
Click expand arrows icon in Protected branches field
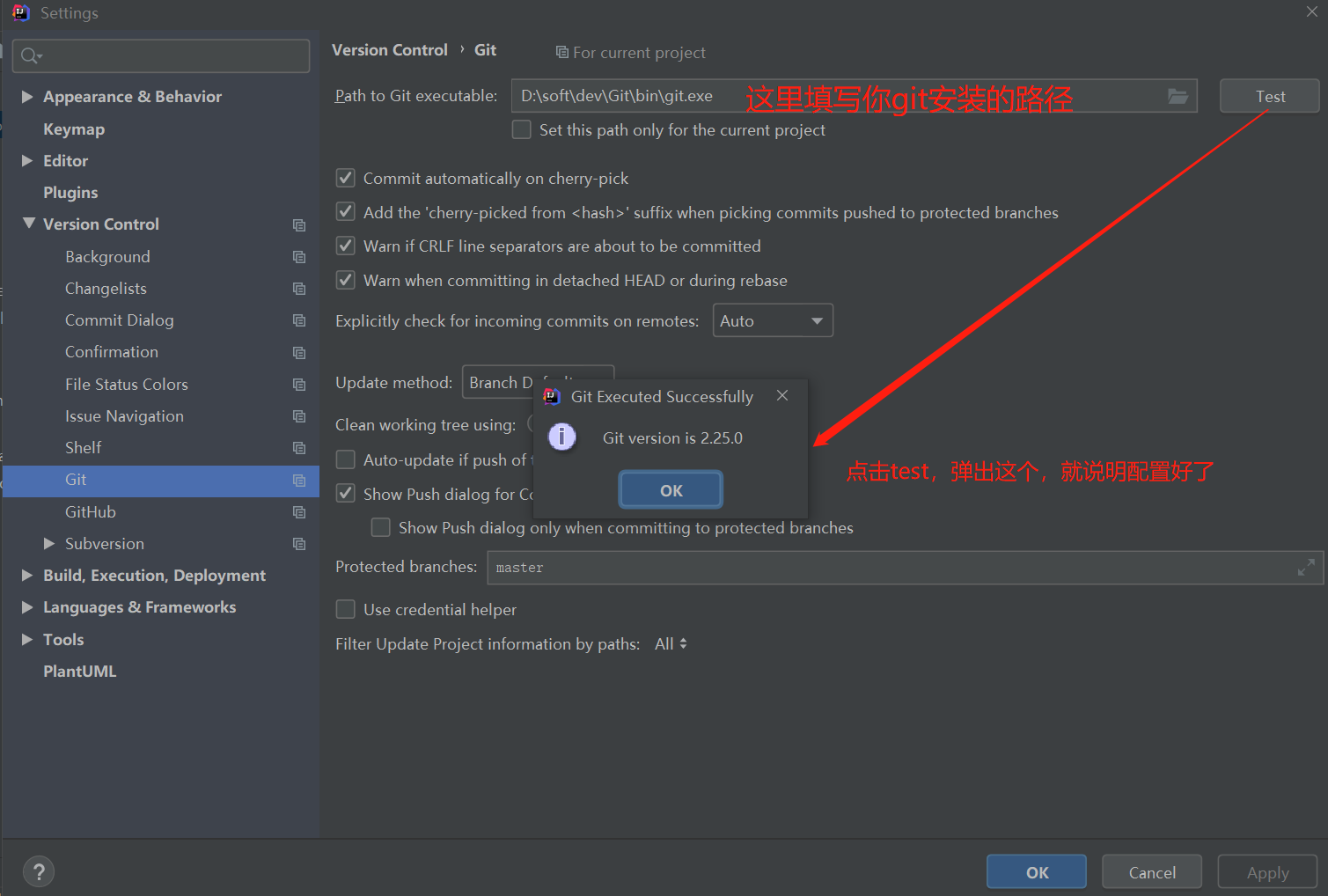point(1306,568)
